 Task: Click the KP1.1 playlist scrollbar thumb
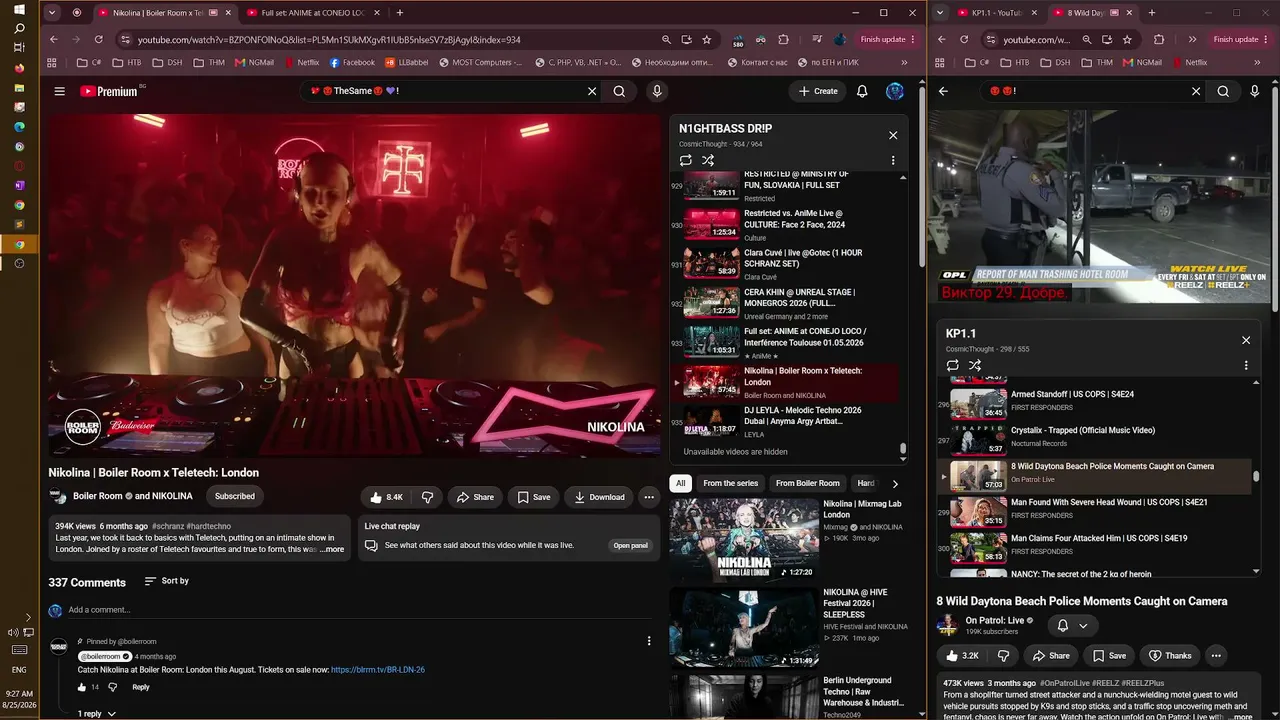point(1257,476)
